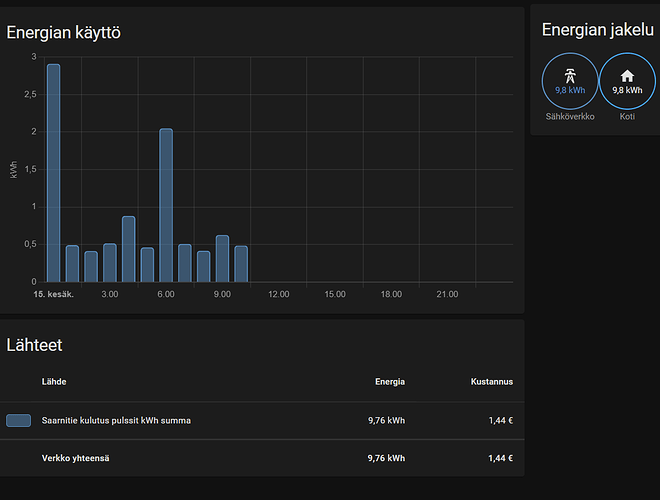This screenshot has width=660, height=500.
Task: Click the Energian jakelu card title
Action: [598, 30]
